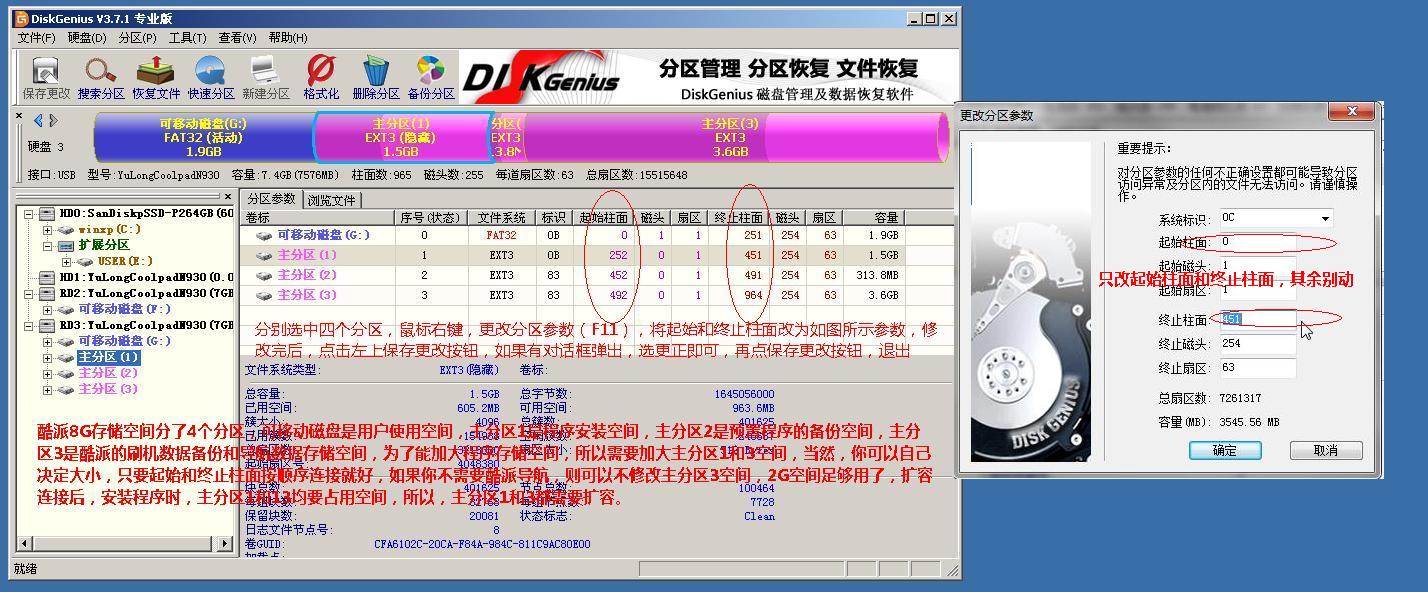
Task: Click the HD0 SanDisk SSD disk icon
Action: [47, 213]
